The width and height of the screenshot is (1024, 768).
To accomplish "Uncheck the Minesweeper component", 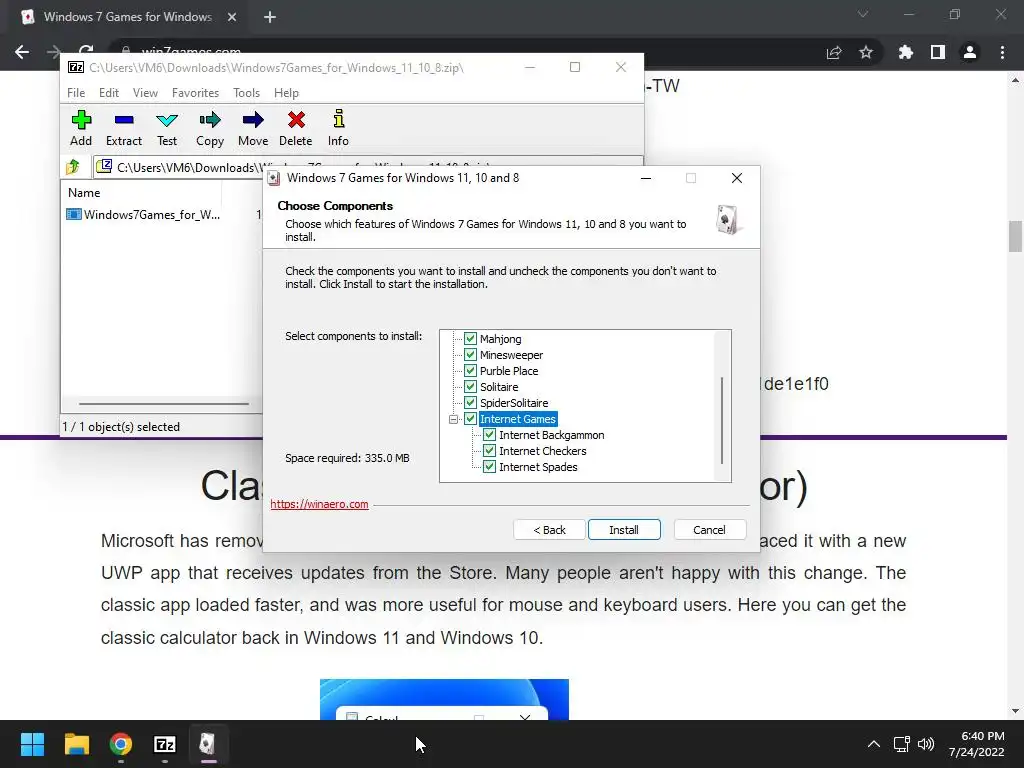I will point(470,355).
